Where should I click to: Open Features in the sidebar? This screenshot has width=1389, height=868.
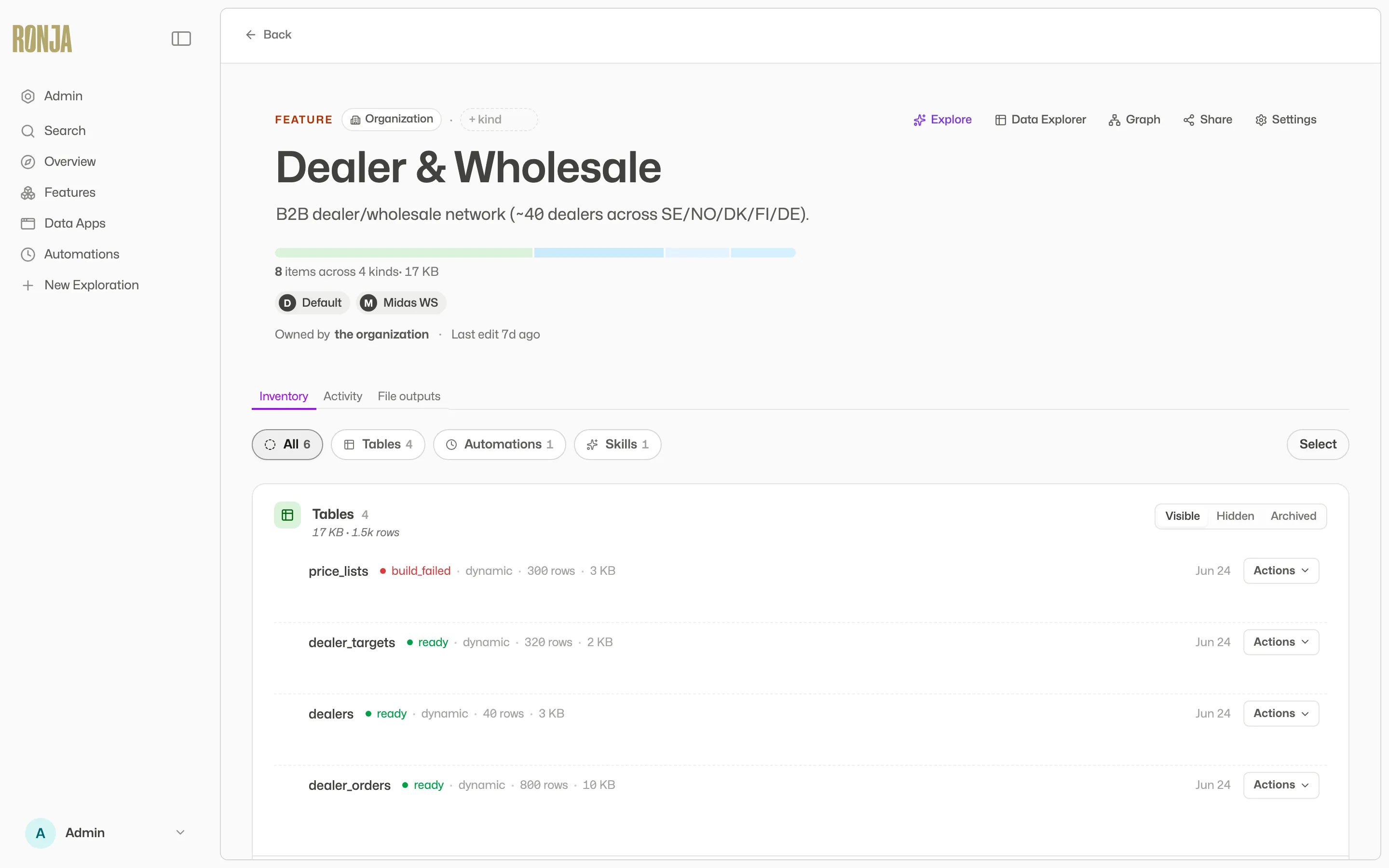coord(70,193)
